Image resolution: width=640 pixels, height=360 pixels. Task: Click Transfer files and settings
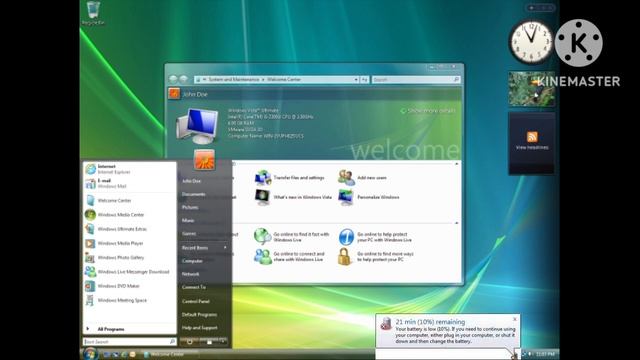[289, 178]
